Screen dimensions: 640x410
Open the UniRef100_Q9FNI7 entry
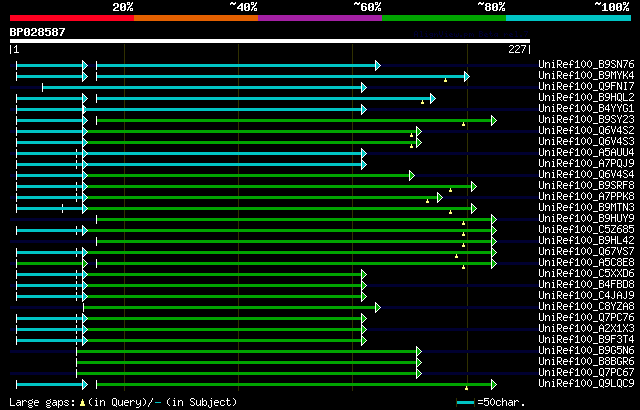coord(586,86)
